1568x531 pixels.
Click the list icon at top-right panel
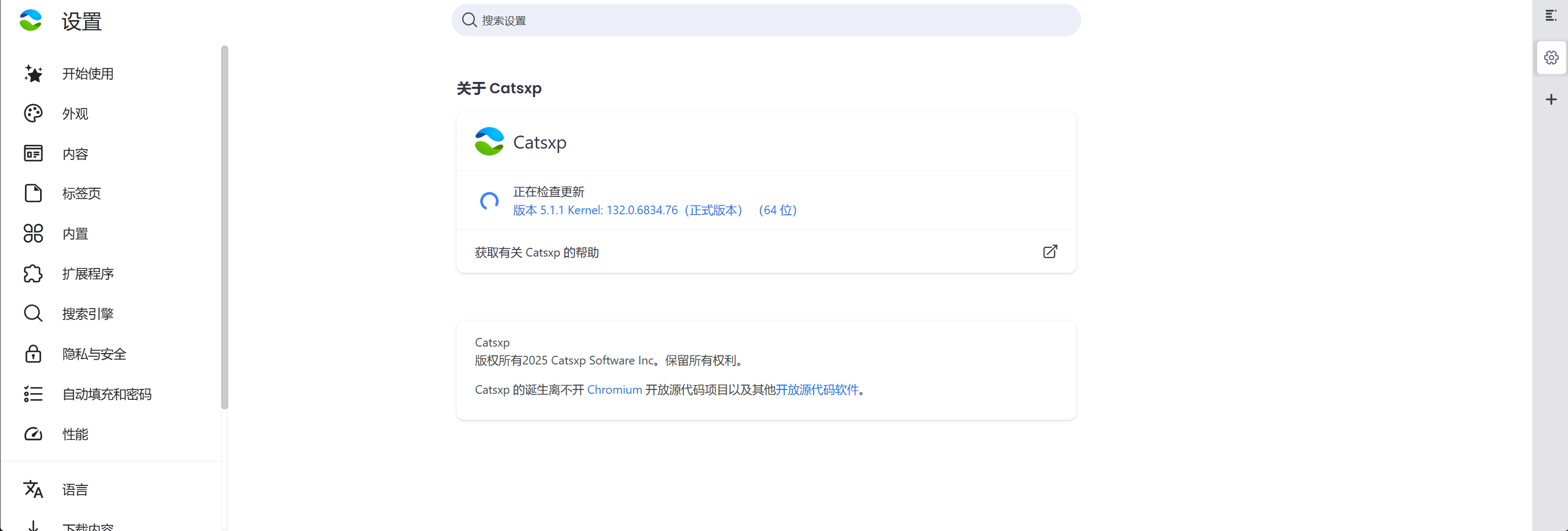1551,16
